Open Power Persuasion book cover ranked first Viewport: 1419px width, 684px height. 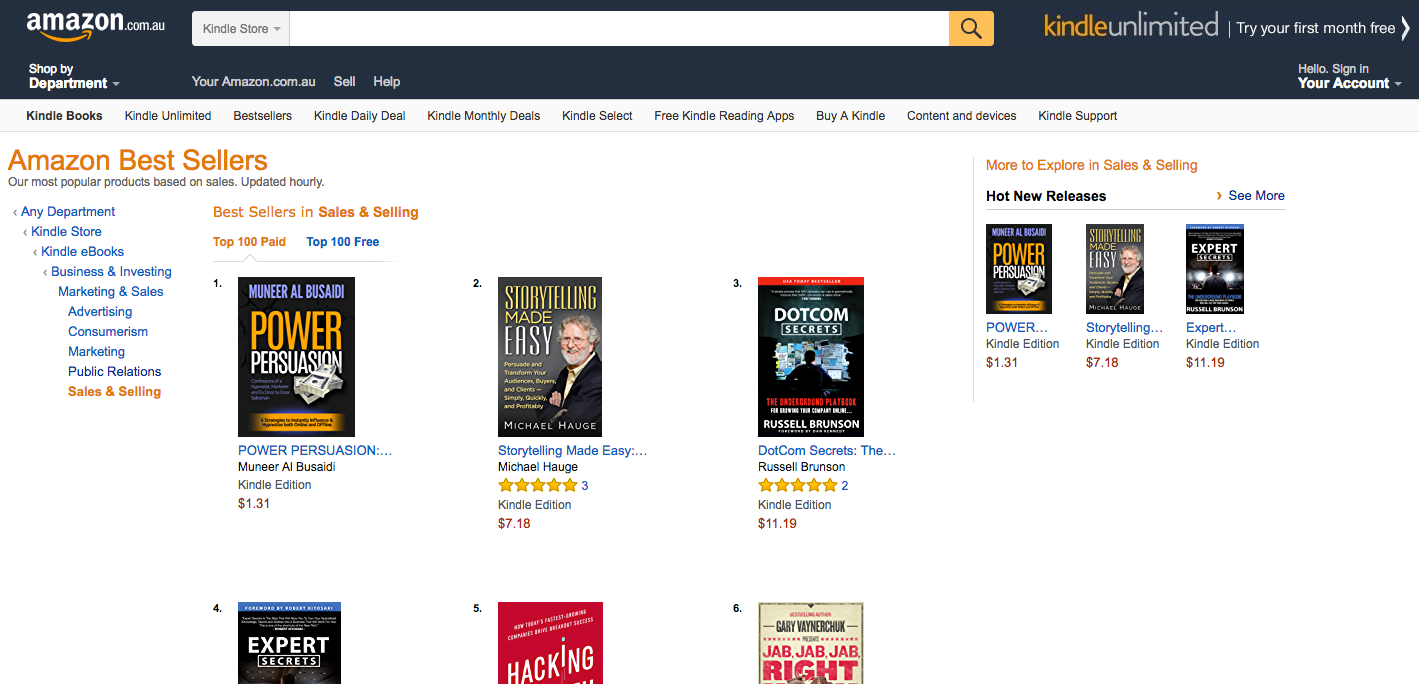coord(296,356)
